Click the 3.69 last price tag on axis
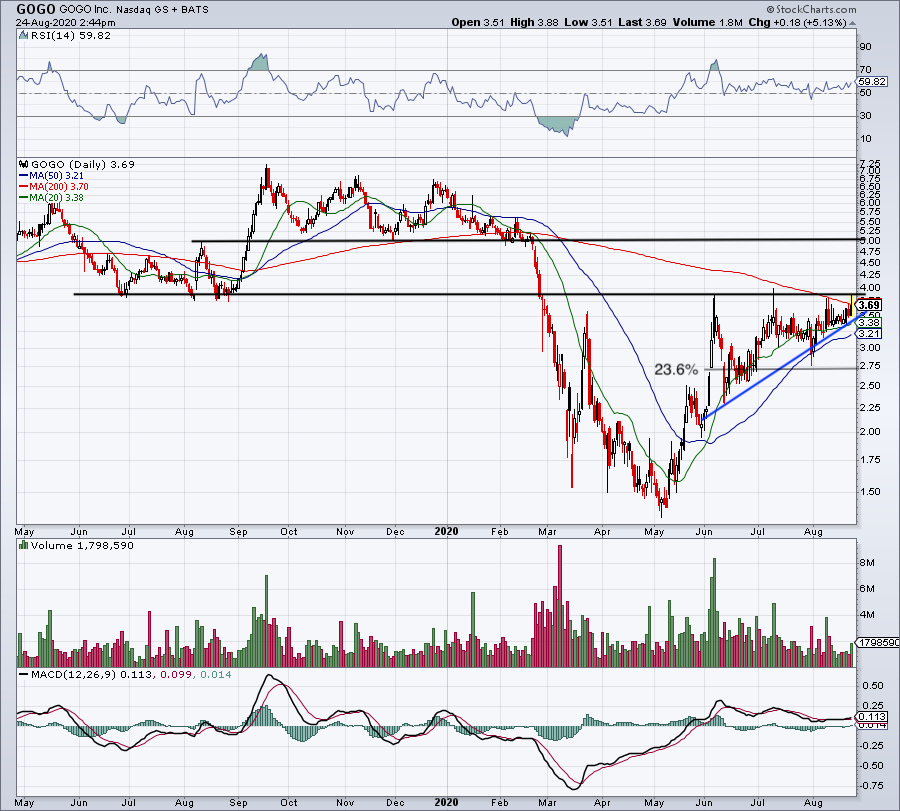900x811 pixels. coord(870,305)
